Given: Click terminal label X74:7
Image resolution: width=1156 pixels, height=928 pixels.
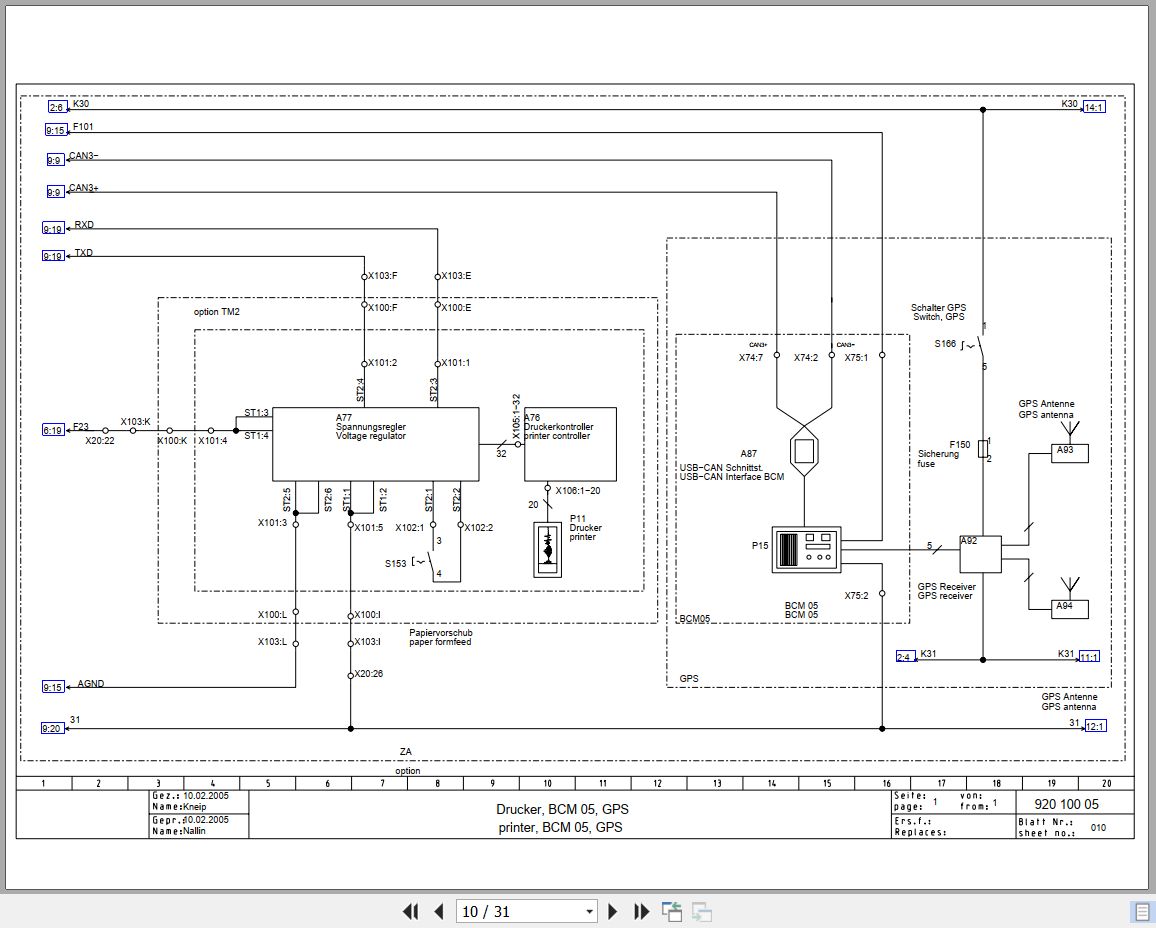Looking at the screenshot, I should pos(751,357).
